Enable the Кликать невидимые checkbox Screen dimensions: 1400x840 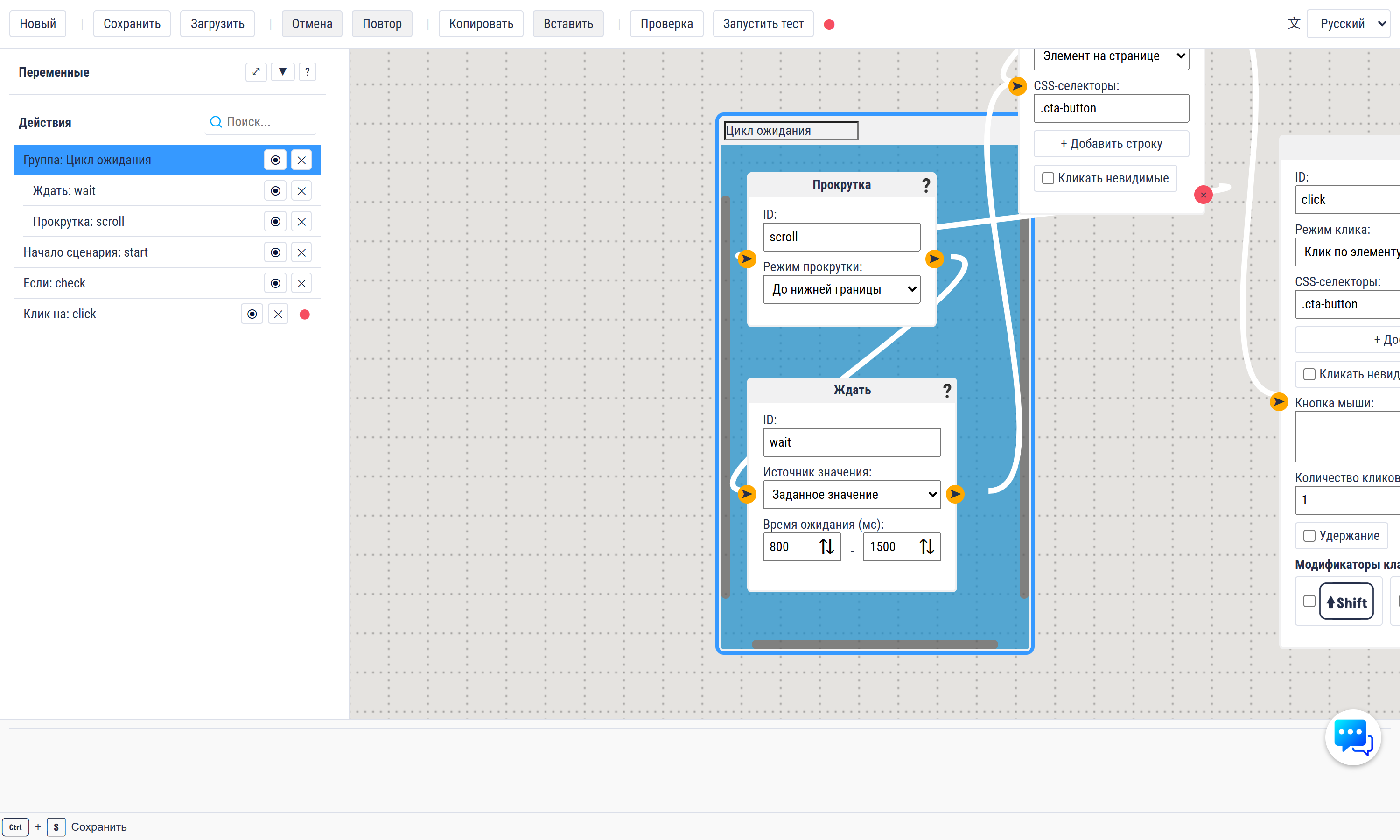(x=1048, y=178)
